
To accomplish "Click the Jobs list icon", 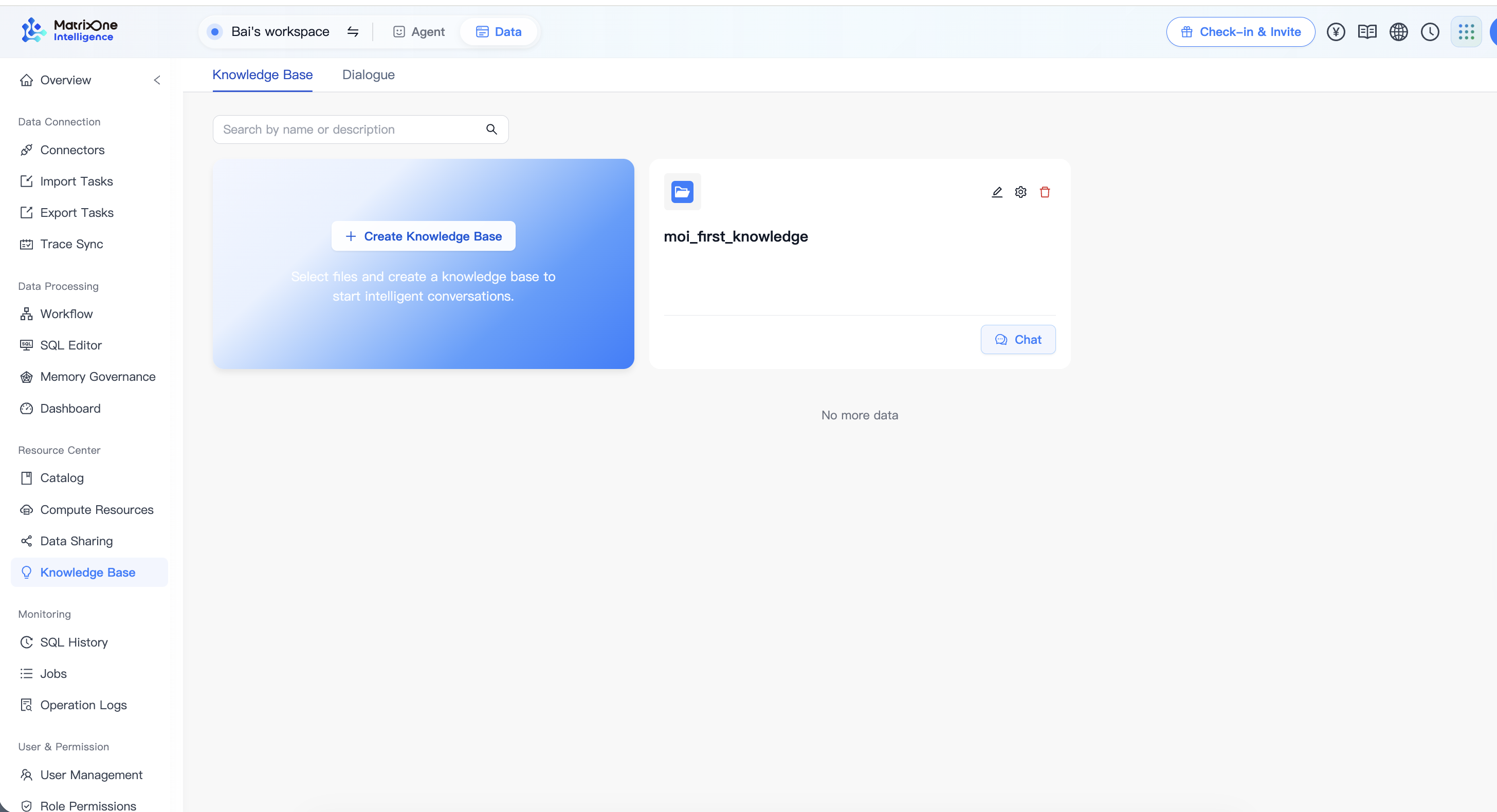I will tap(26, 674).
